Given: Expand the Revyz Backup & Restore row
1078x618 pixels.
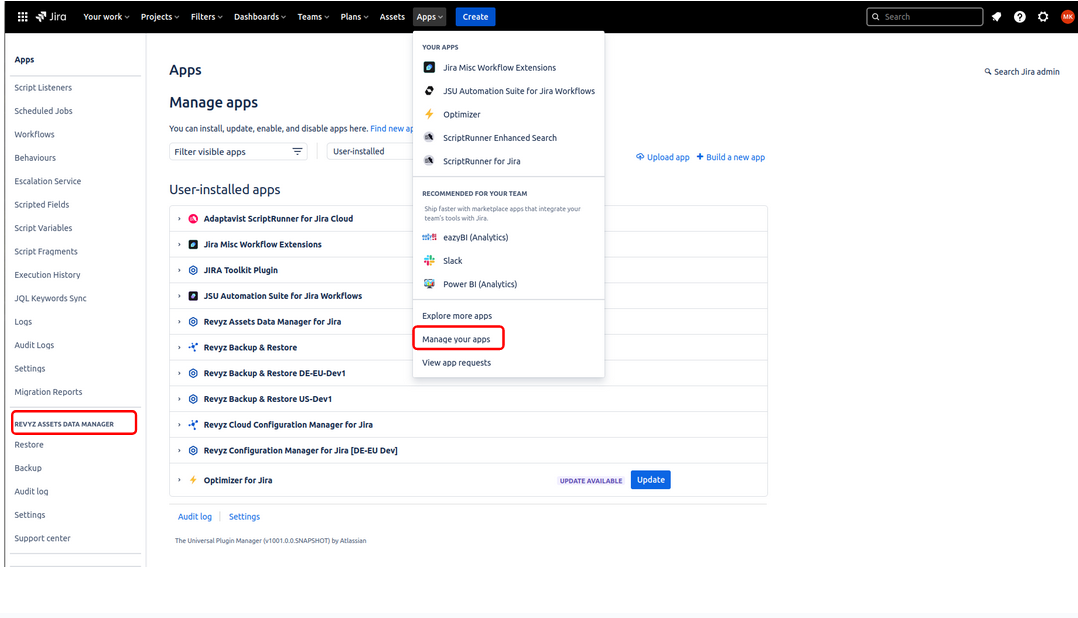Looking at the screenshot, I should coord(179,348).
